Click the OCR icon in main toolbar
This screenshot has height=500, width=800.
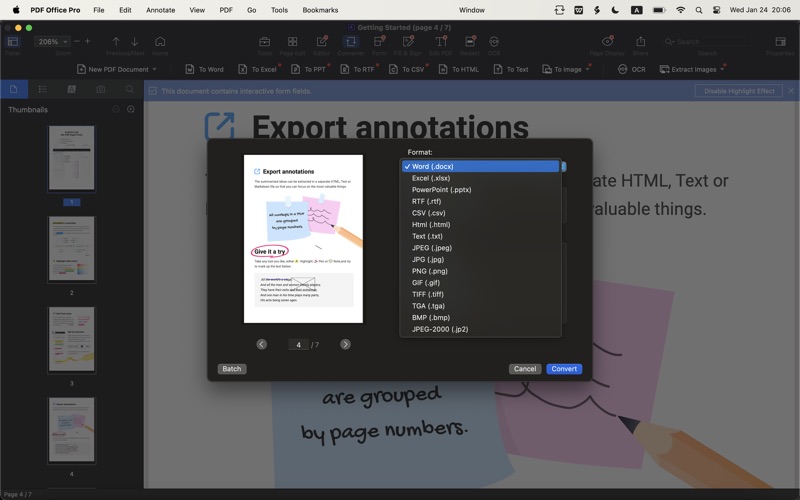pos(494,42)
